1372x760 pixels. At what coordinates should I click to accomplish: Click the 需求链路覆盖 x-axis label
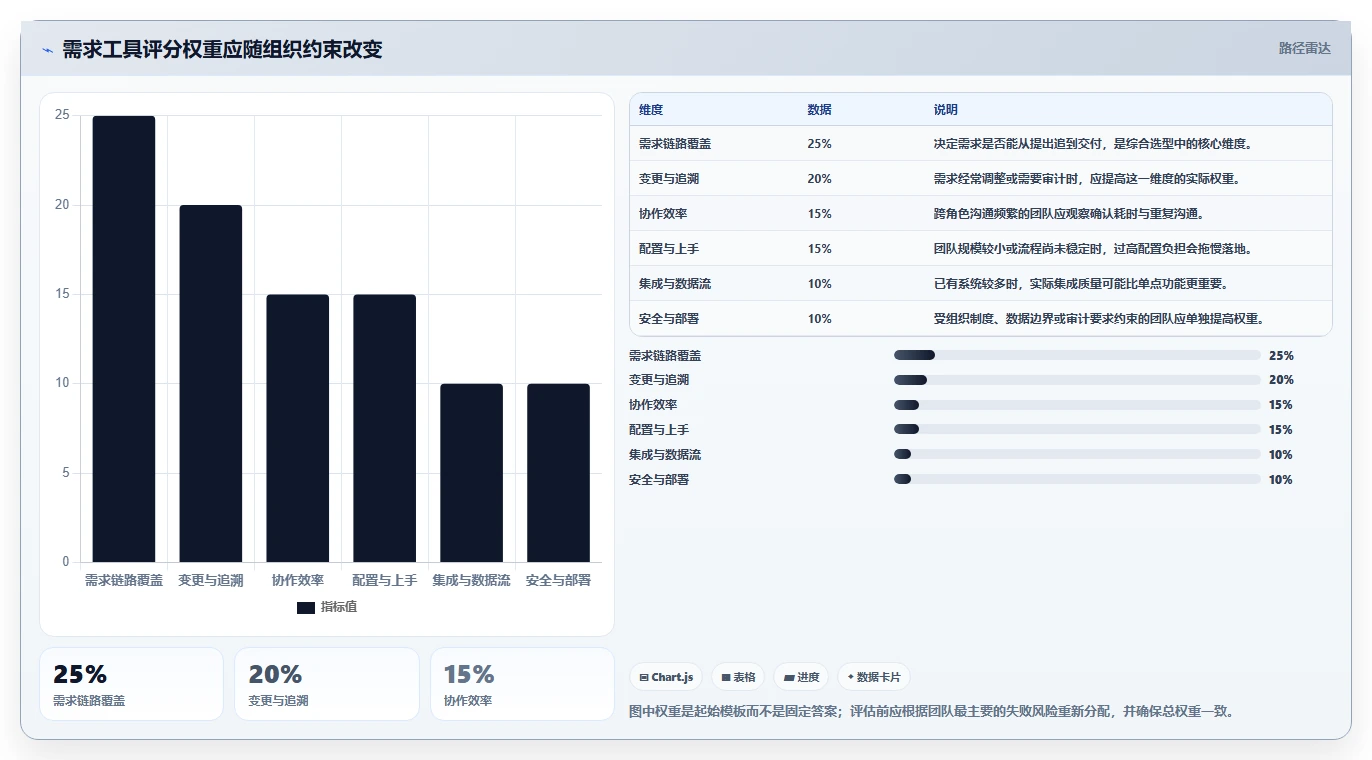[x=124, y=580]
